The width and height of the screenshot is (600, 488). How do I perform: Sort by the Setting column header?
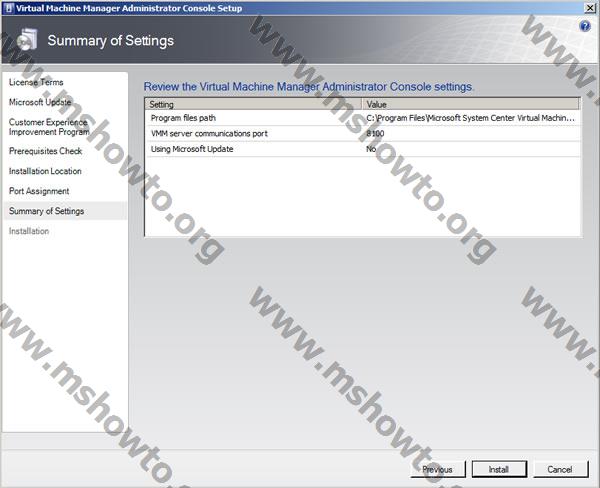[x=254, y=104]
